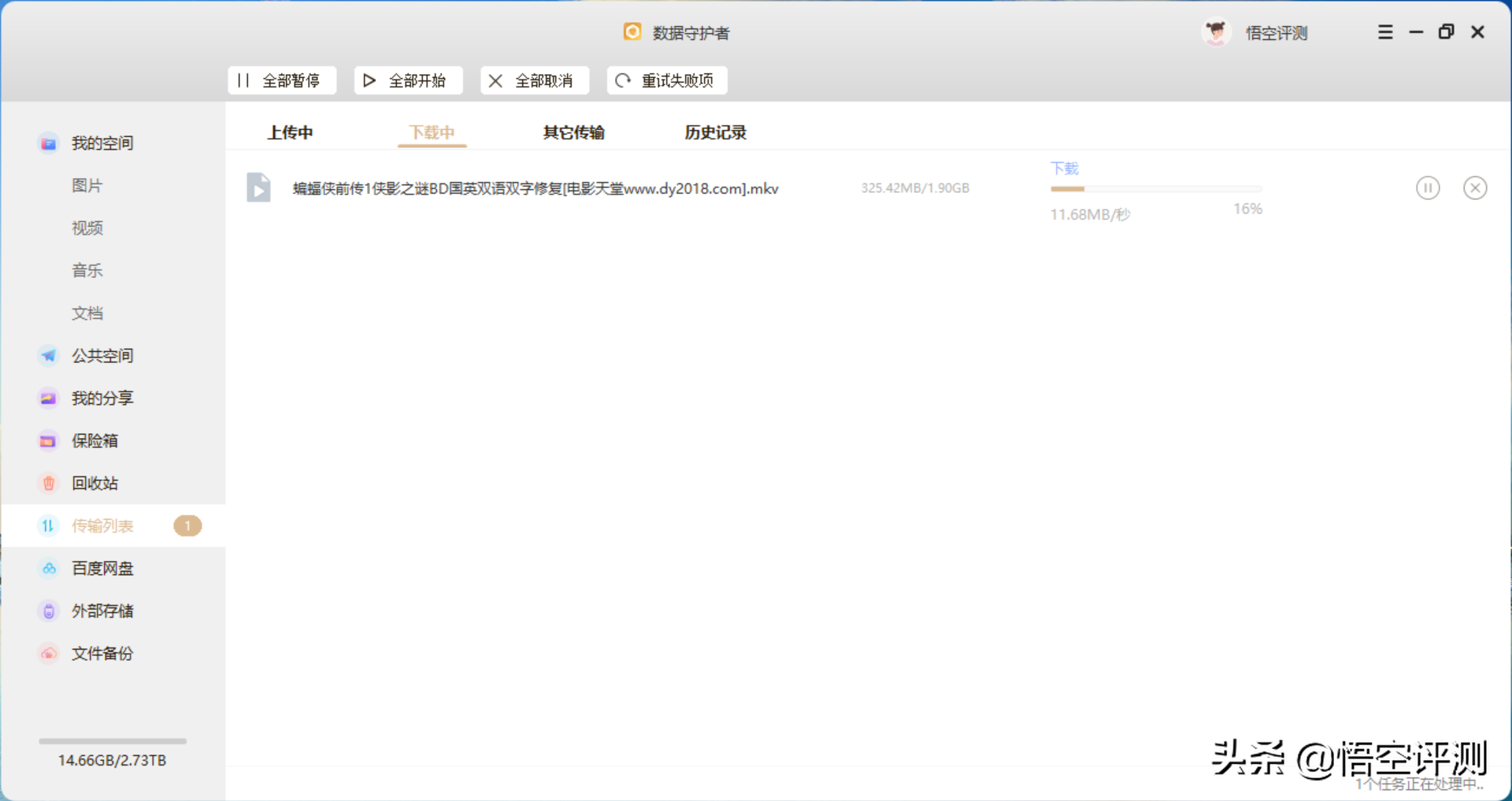Image resolution: width=1512 pixels, height=801 pixels.
Task: Open 百度网盘 from sidebar
Action: tap(102, 569)
